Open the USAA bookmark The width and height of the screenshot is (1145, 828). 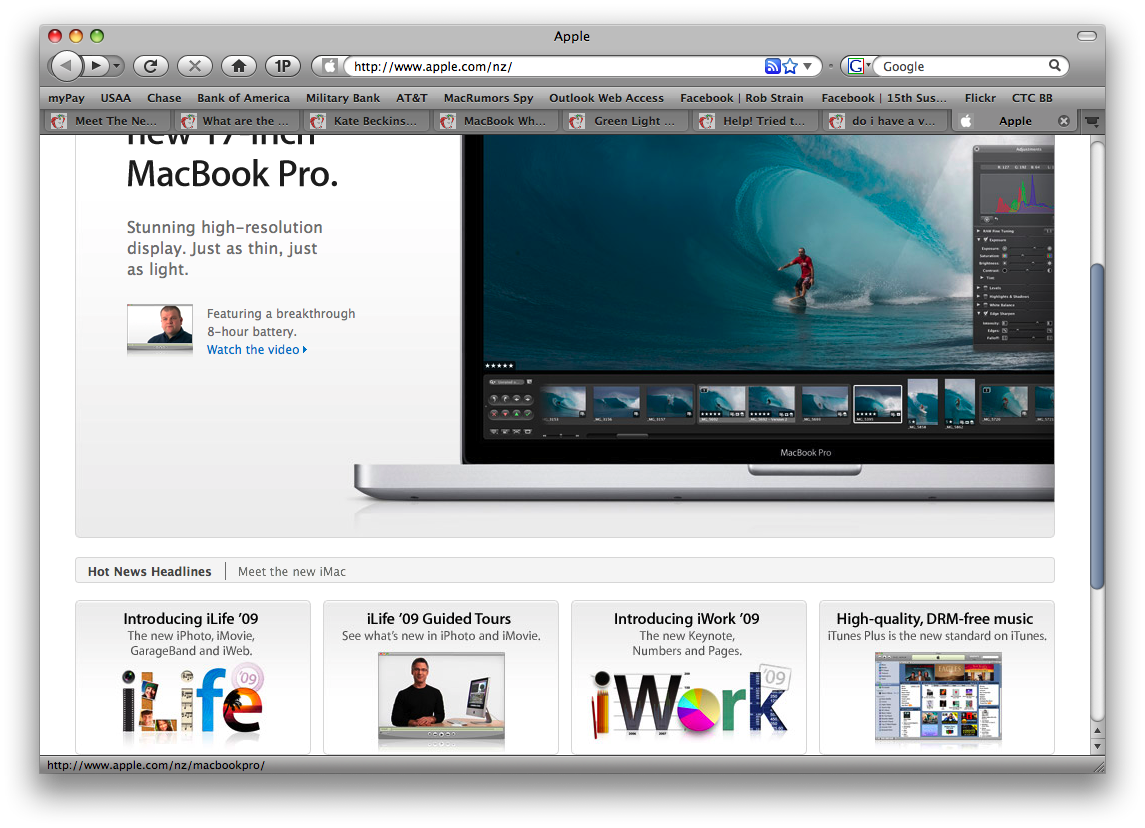click(115, 98)
